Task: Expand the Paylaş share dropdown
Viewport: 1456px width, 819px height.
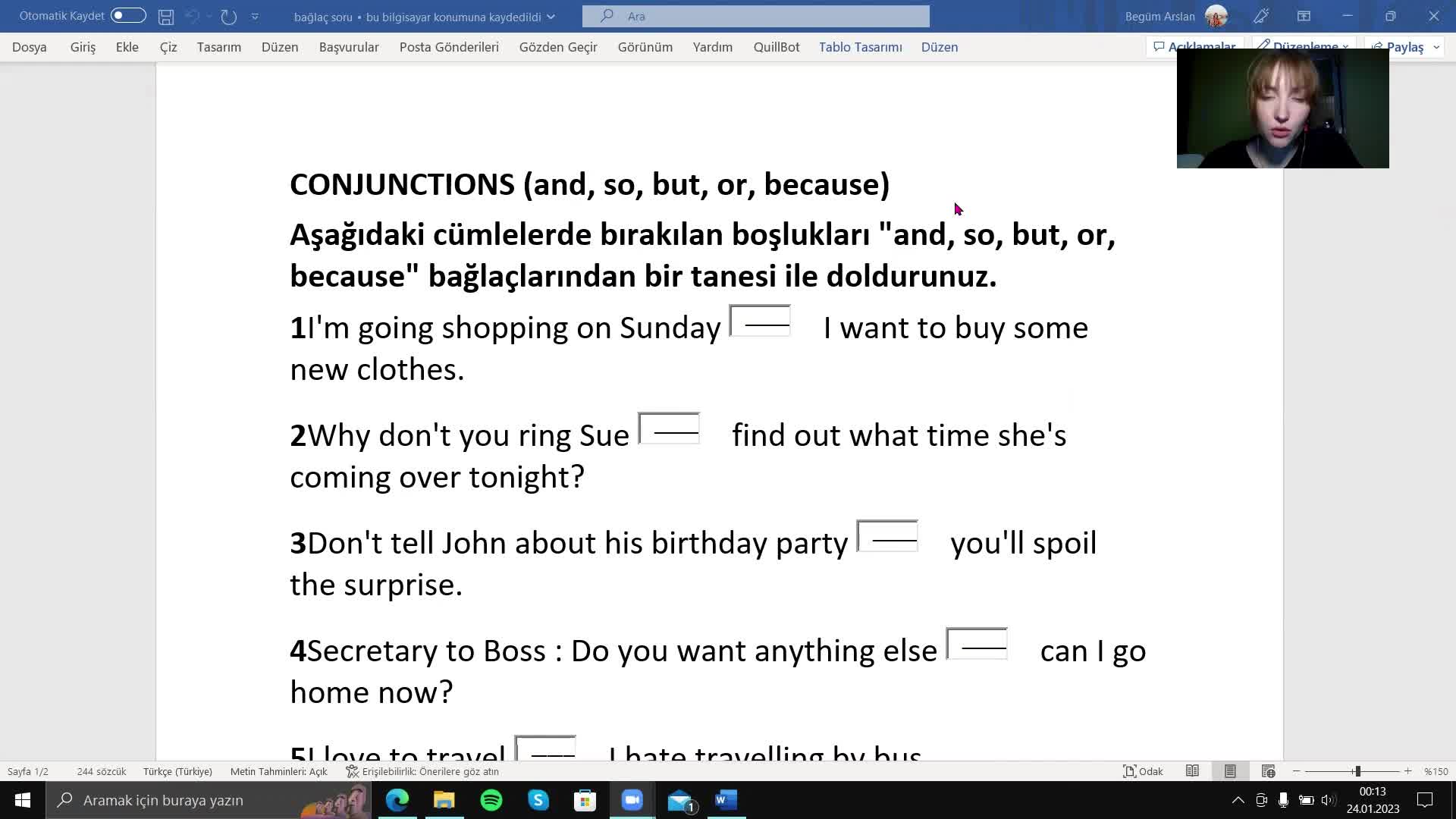Action: [x=1436, y=47]
